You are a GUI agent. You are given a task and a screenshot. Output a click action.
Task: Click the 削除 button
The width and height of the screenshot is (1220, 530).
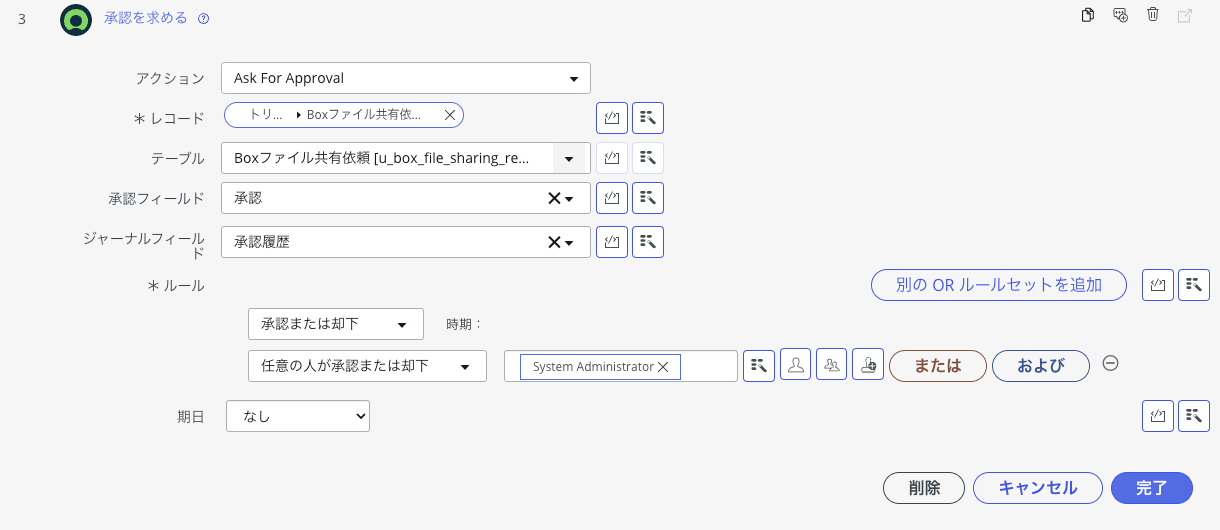[x=924, y=488]
